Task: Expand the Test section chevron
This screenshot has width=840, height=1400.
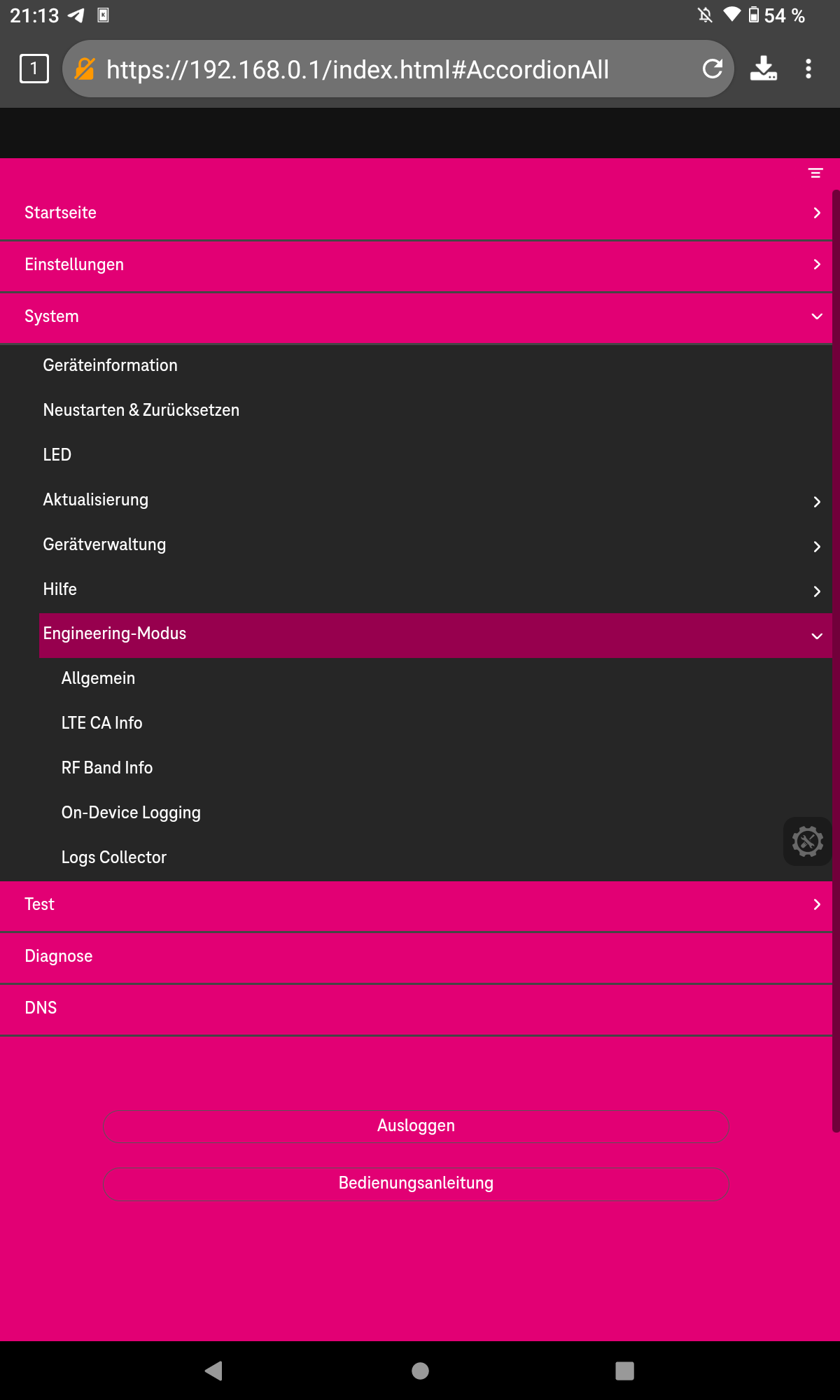Action: pos(816,904)
